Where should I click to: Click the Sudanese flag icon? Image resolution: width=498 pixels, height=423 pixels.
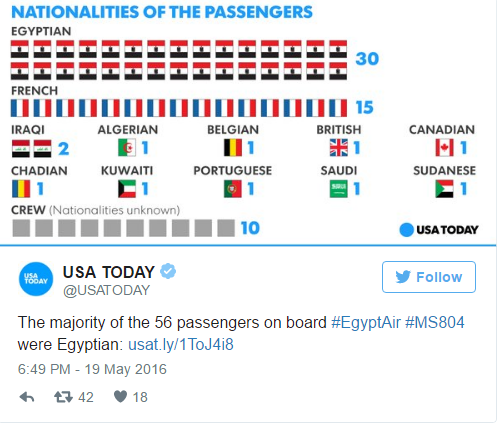[x=444, y=189]
